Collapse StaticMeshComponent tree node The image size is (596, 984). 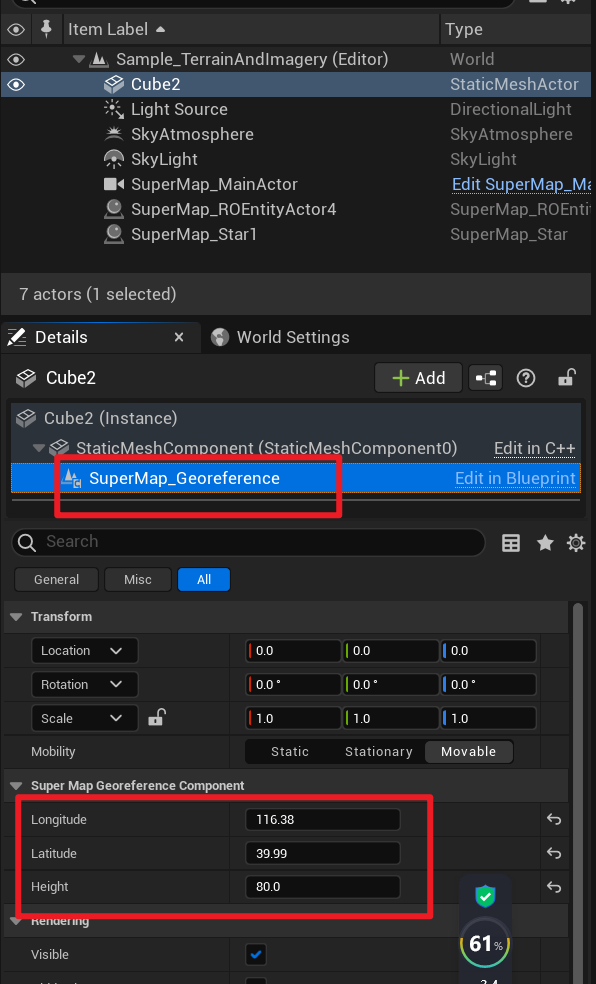(39, 448)
